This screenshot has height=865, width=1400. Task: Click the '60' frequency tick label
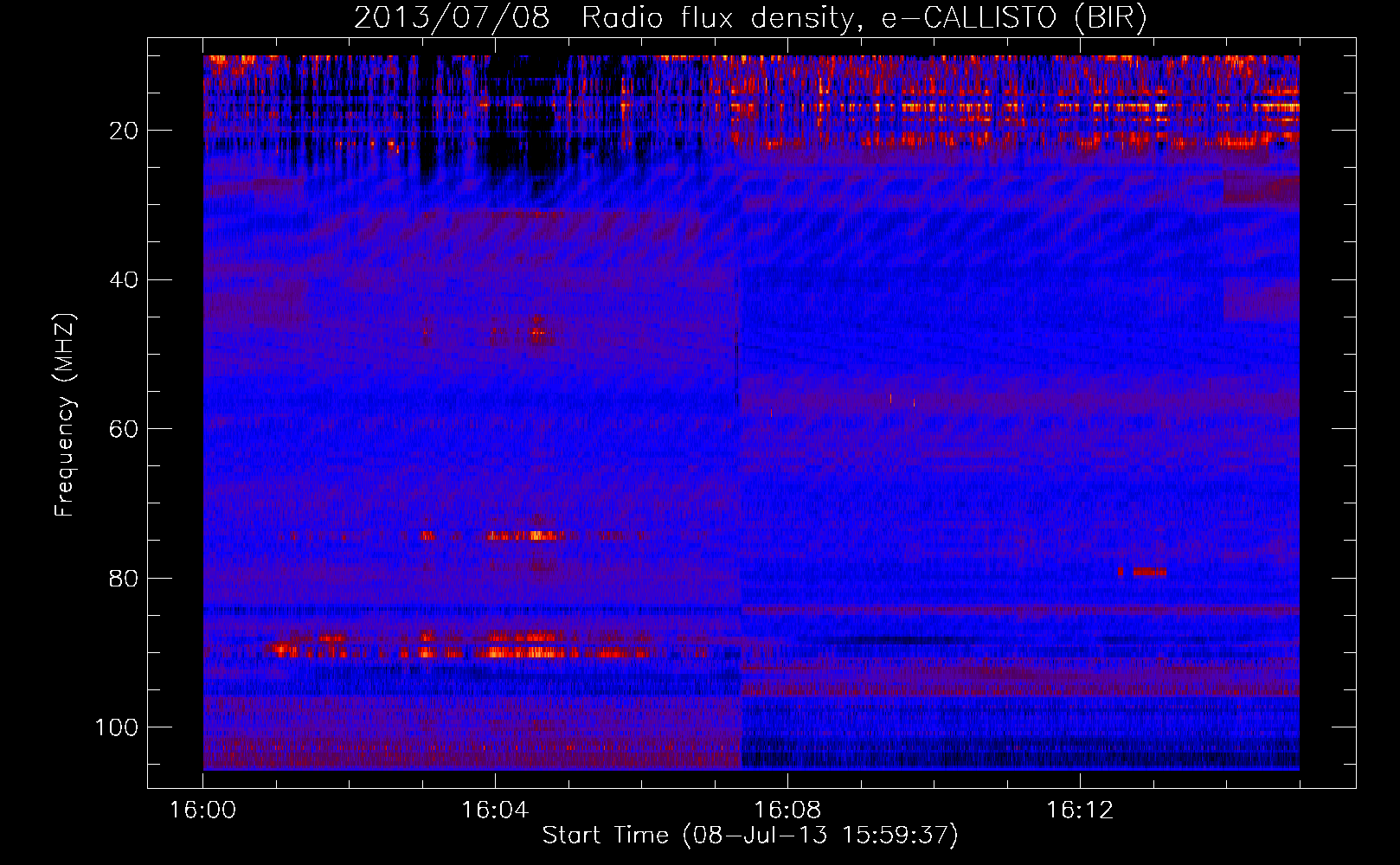pyautogui.click(x=125, y=430)
